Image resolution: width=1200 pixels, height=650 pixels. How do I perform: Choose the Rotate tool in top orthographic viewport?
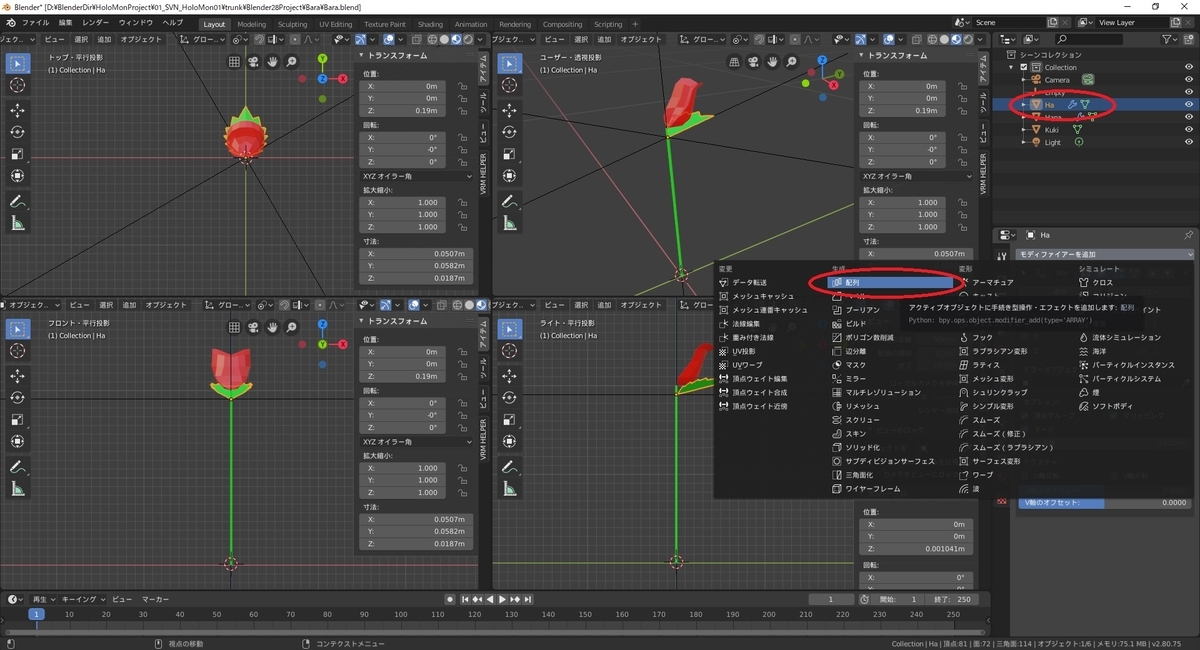pyautogui.click(x=18, y=132)
